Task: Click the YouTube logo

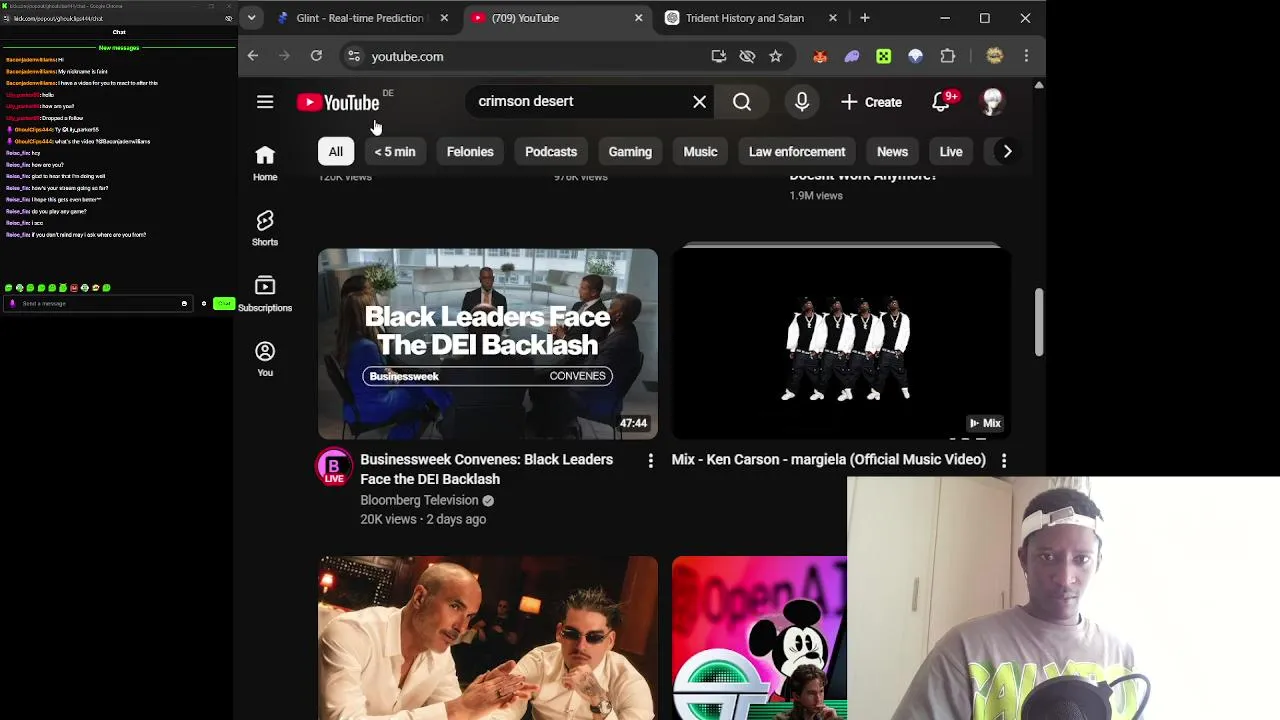Action: click(x=338, y=102)
